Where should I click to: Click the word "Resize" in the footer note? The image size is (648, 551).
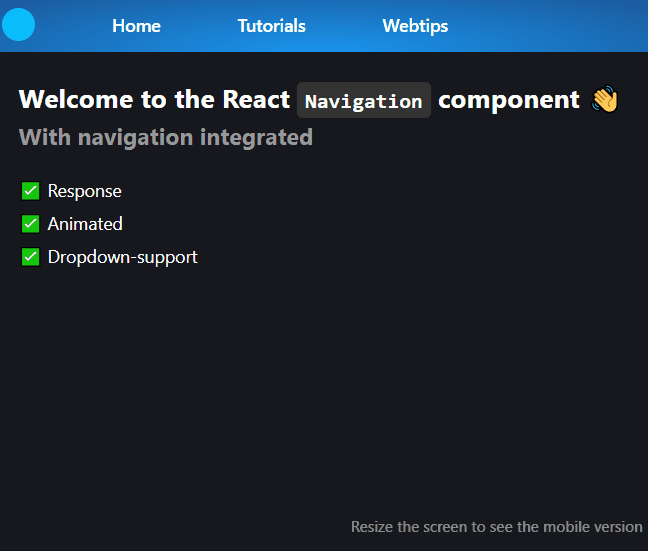[371, 526]
